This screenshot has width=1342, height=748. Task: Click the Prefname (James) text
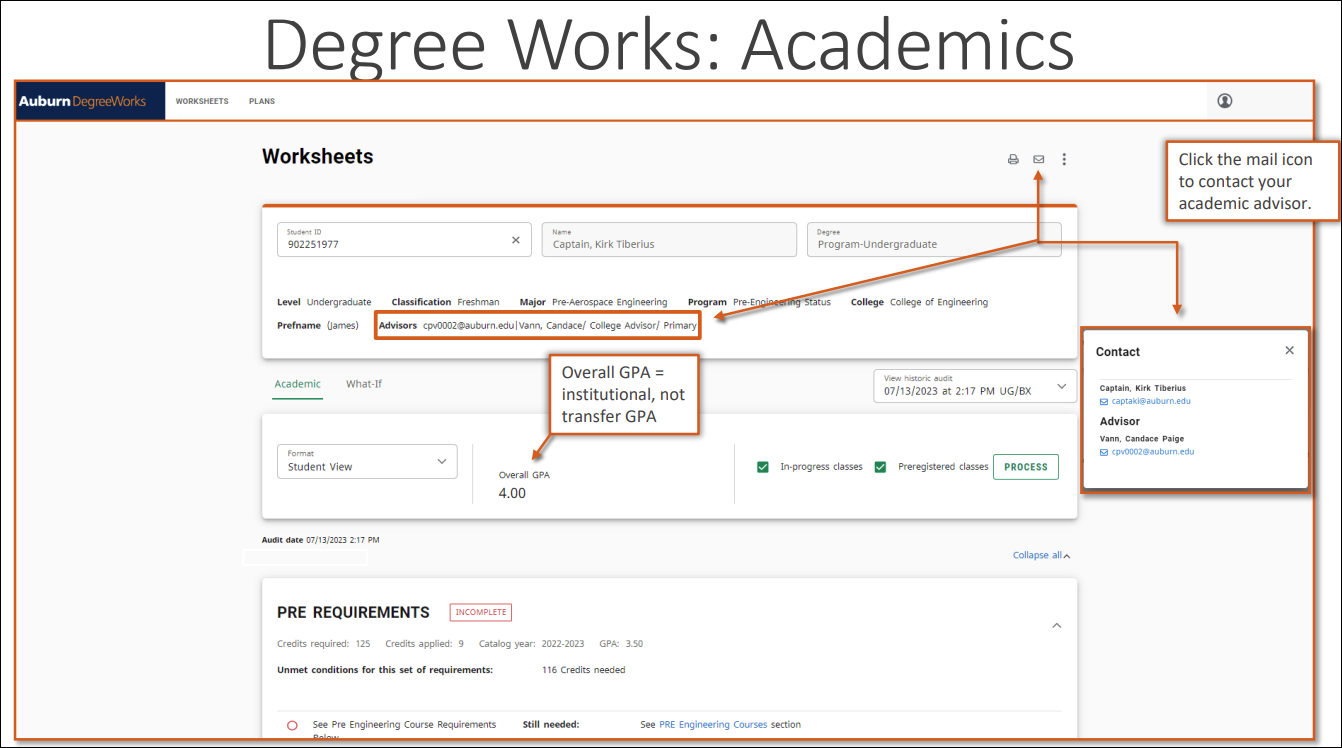click(318, 326)
